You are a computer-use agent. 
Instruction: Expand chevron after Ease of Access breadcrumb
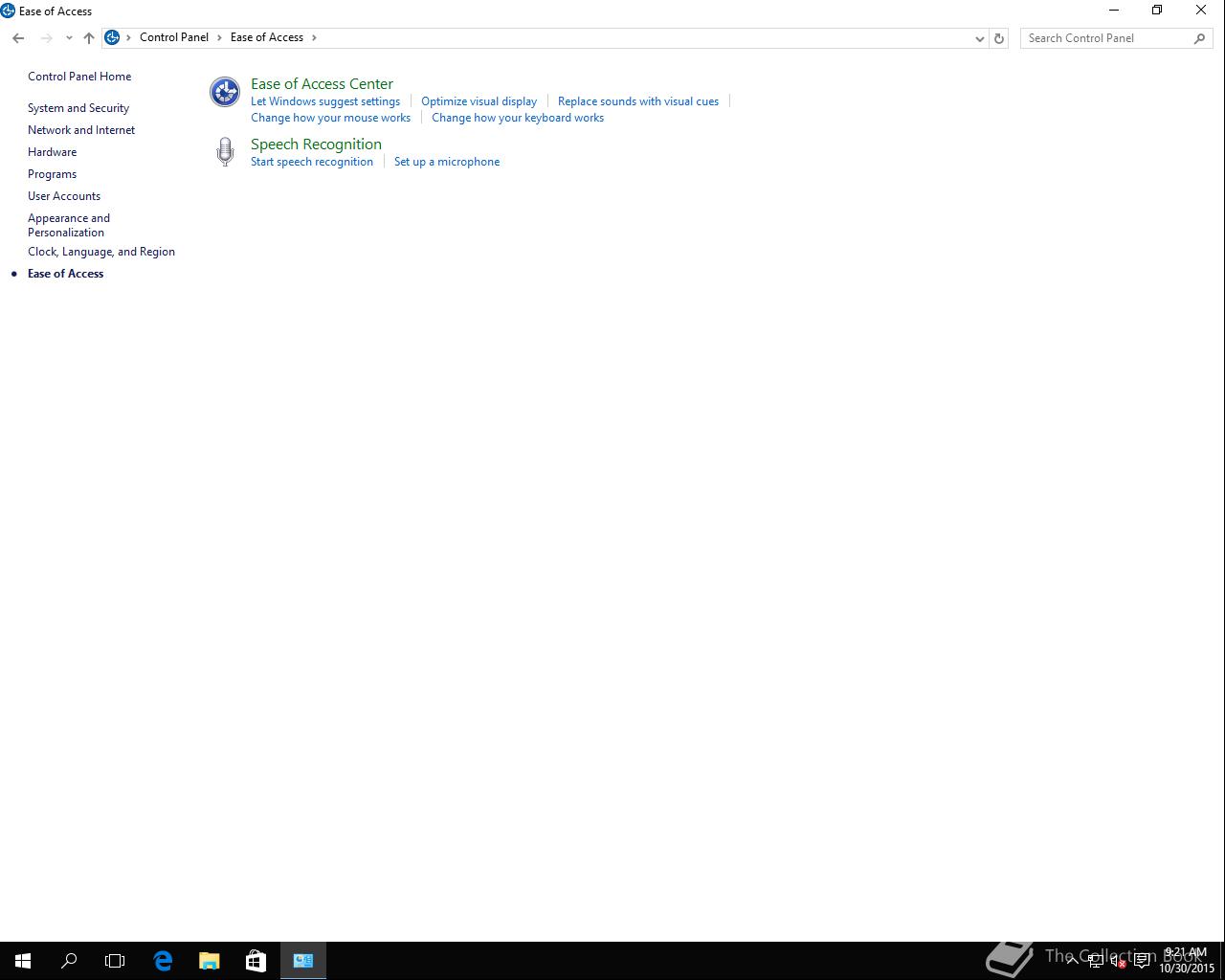314,37
